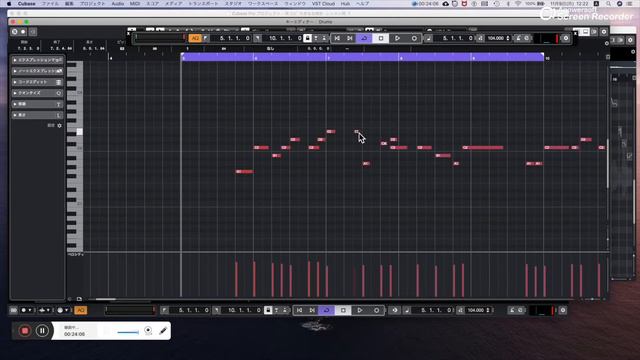640x360 pixels.
Task: Open the Audio menu
Action: tap(118, 4)
